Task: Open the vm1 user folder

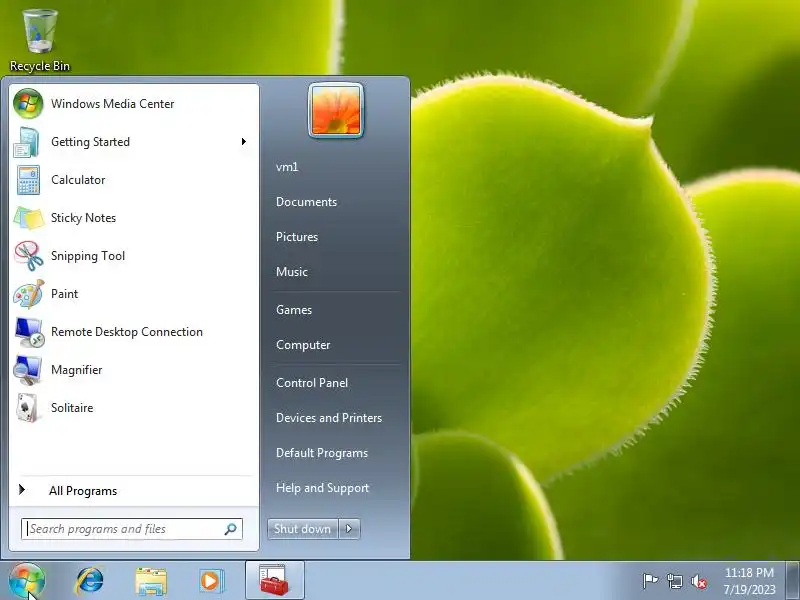Action: (287, 167)
